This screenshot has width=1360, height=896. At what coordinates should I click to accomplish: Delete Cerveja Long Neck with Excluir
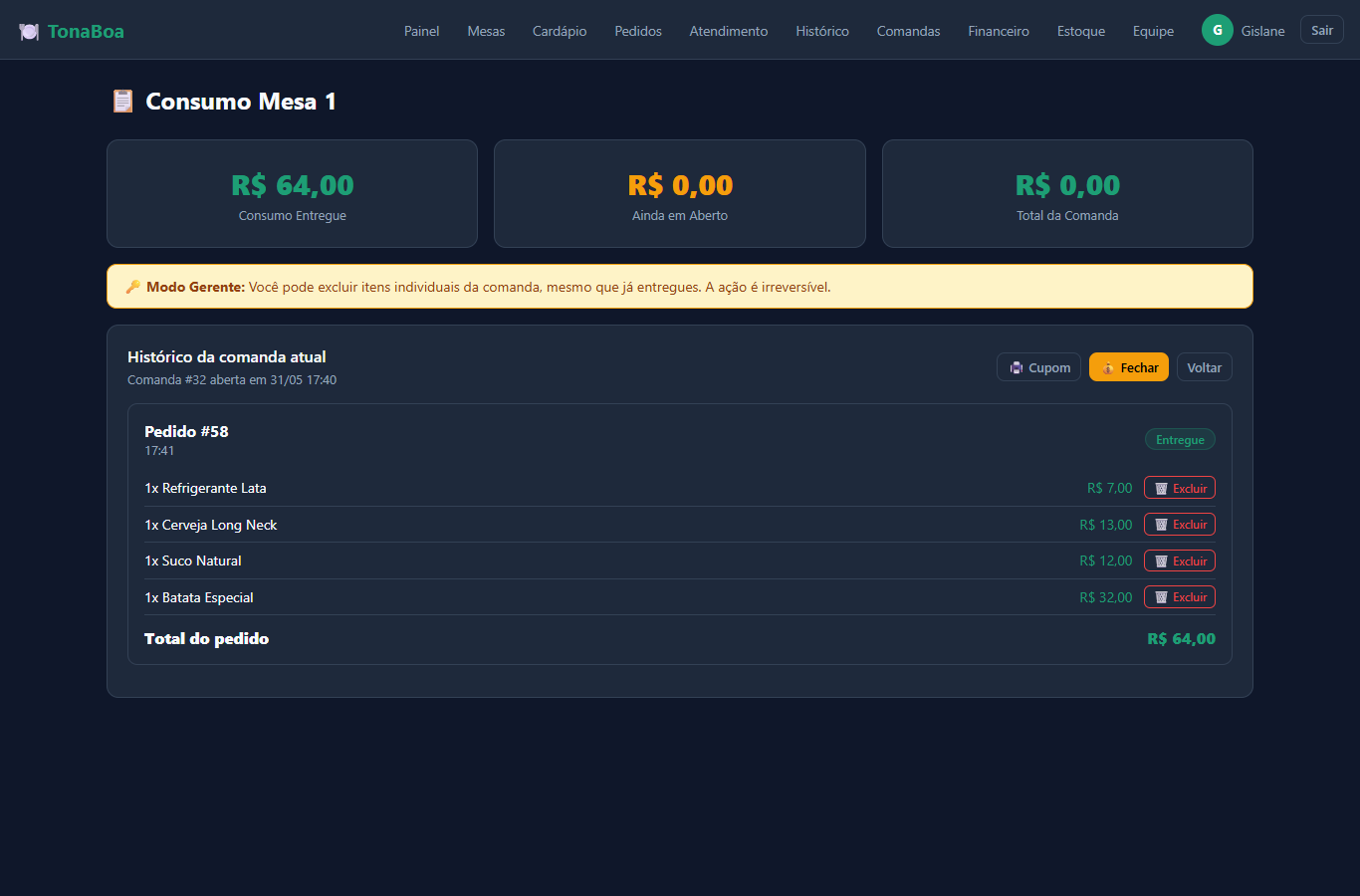pos(1180,525)
